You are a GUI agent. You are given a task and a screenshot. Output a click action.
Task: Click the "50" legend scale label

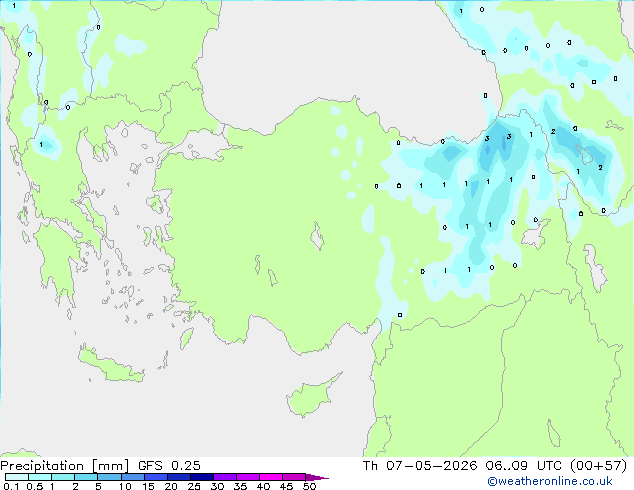(310, 486)
